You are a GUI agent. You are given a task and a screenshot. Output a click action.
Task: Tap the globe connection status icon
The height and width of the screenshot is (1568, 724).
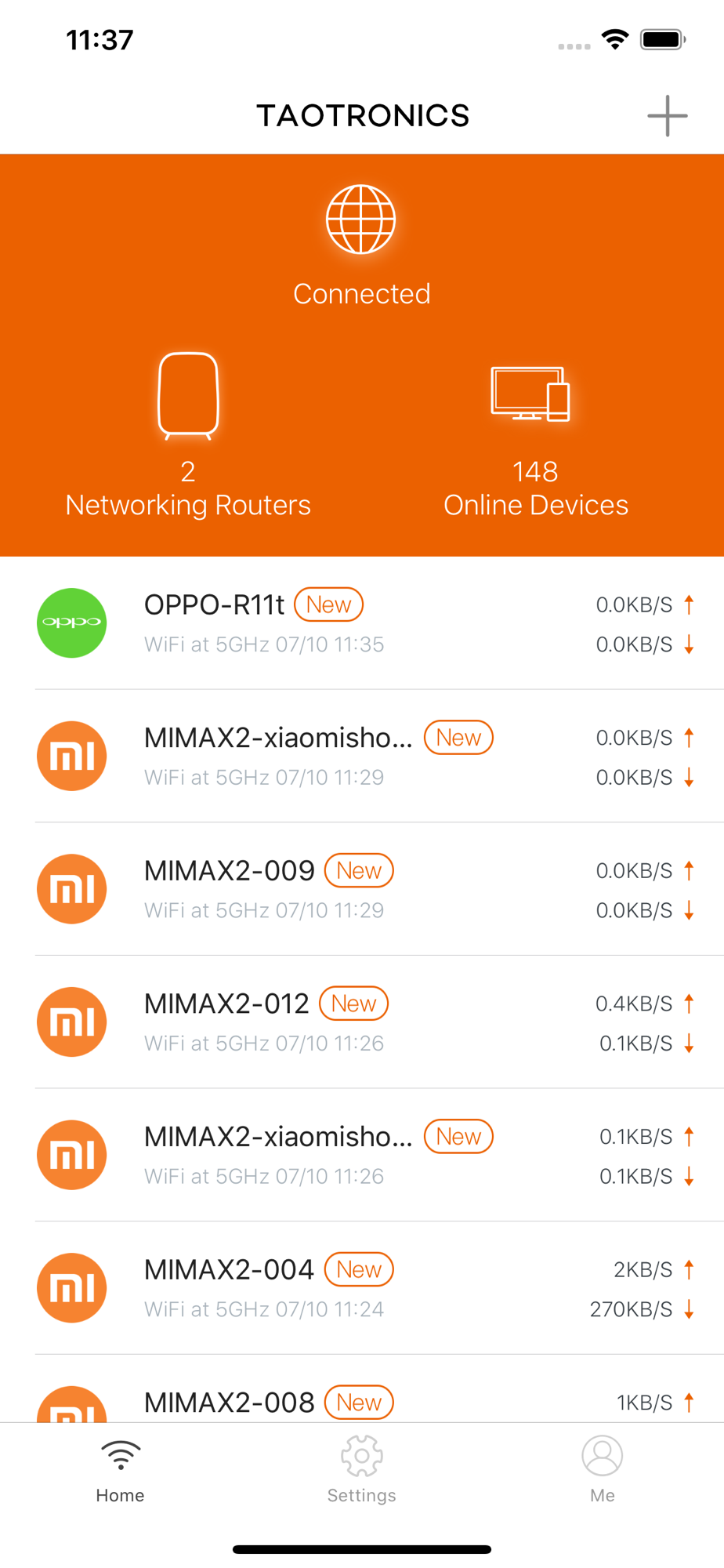click(x=361, y=220)
